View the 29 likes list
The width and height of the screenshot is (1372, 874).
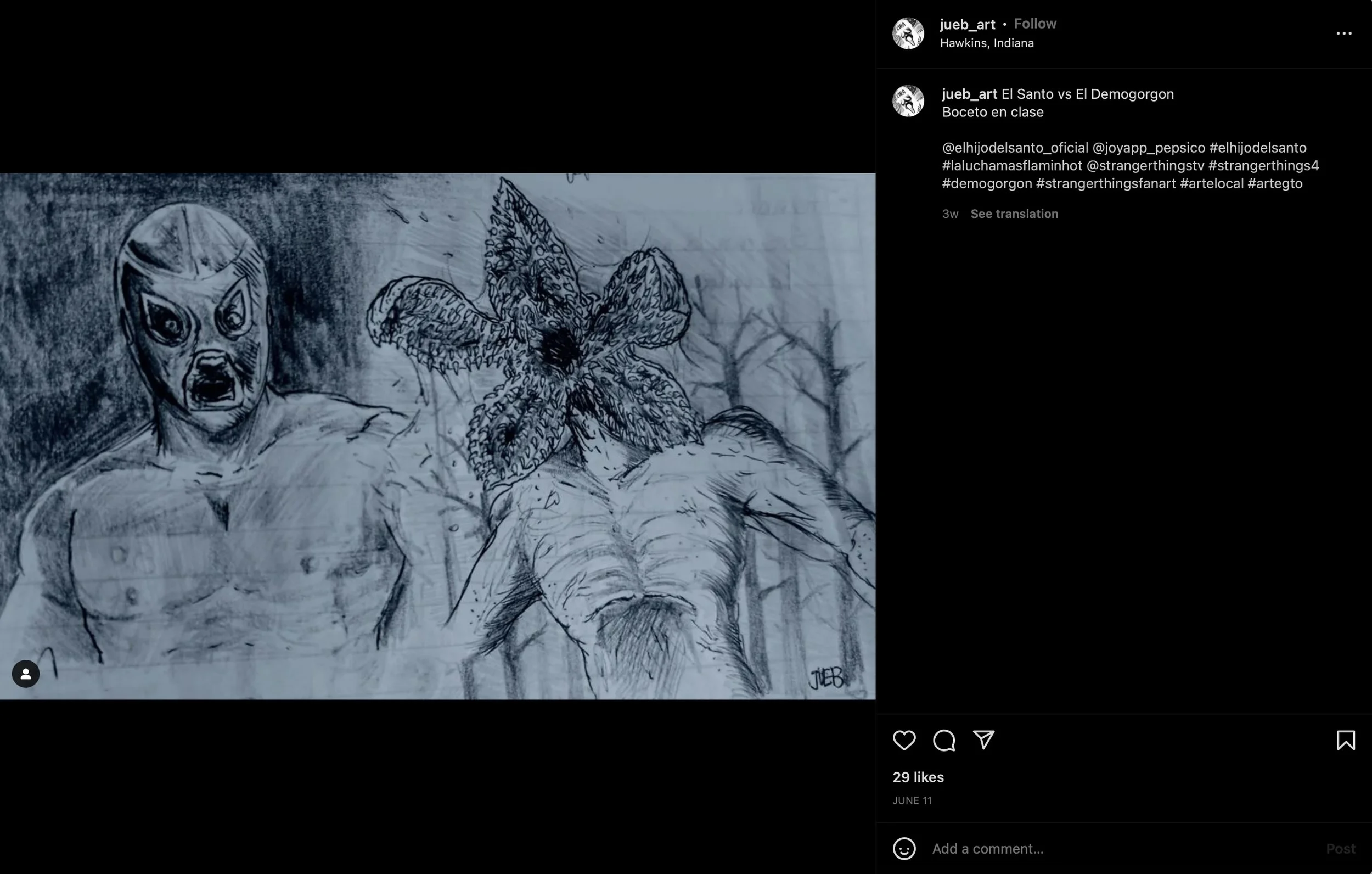point(918,777)
